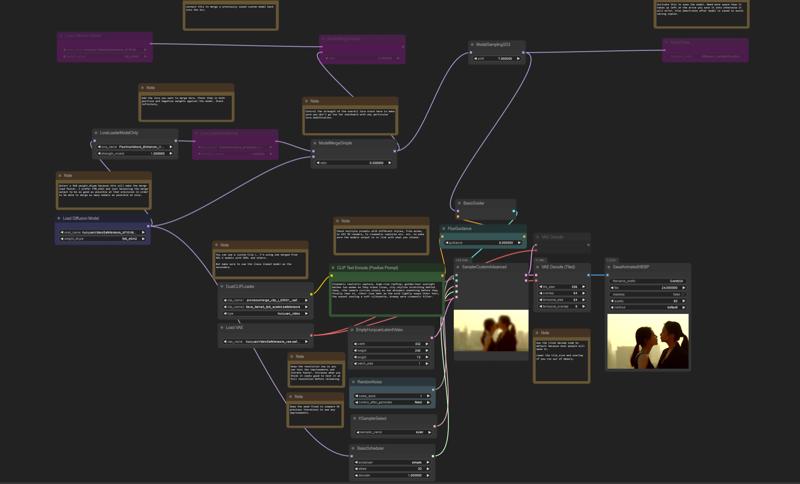
Task: Open the control_after_generate combo in RandomNoise
Action: pos(392,402)
